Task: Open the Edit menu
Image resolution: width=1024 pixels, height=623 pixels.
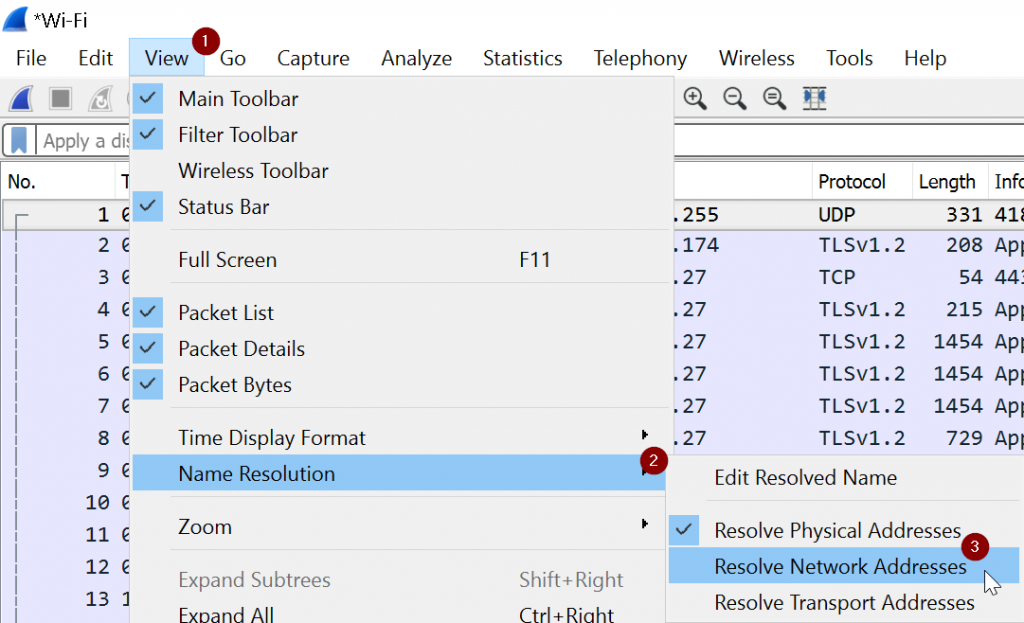Action: click(95, 58)
